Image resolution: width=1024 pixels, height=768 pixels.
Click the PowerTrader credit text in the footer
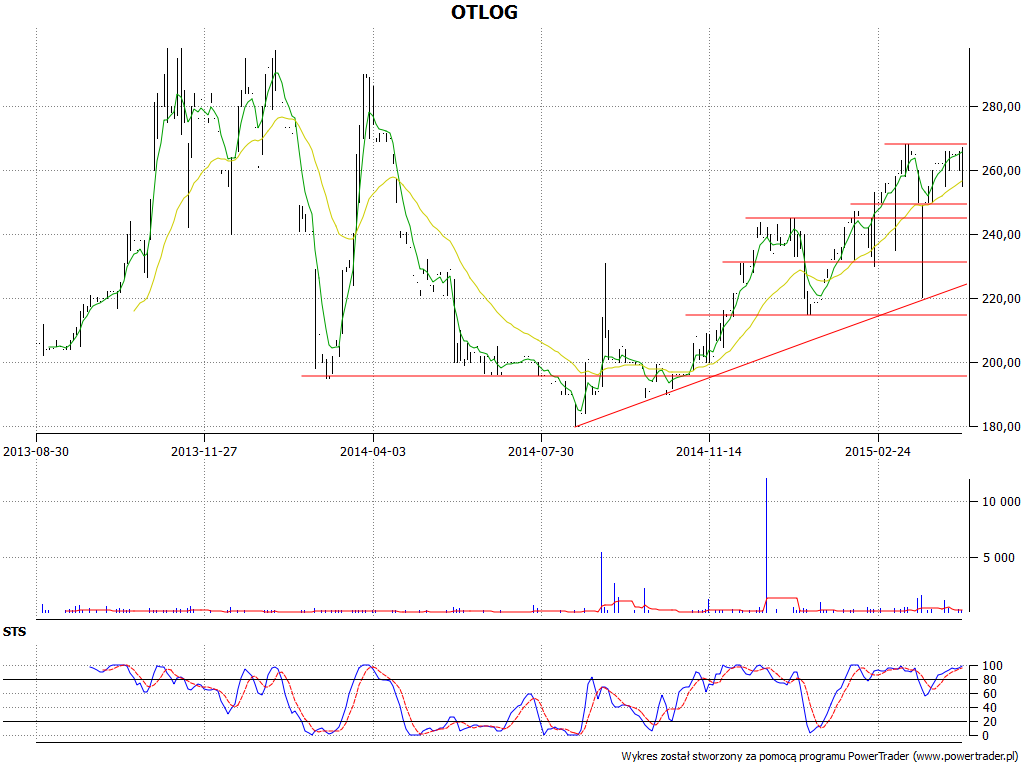820,756
